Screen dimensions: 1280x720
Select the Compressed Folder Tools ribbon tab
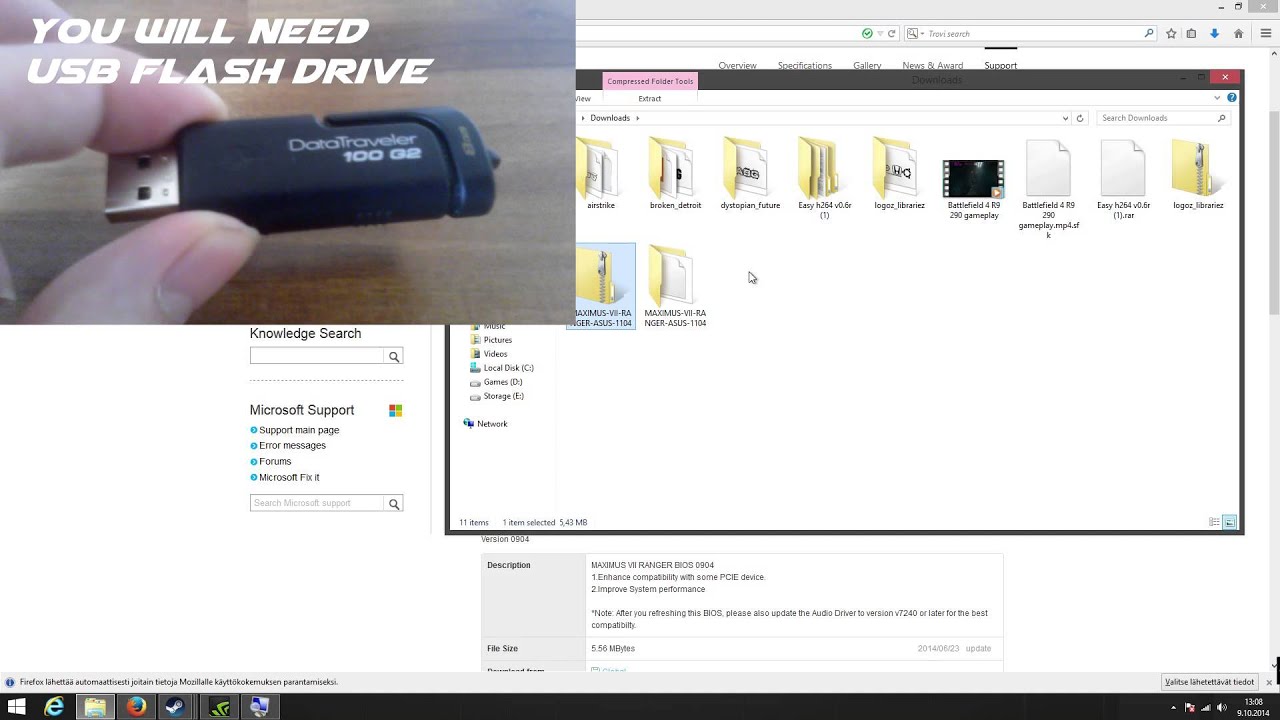[x=650, y=81]
